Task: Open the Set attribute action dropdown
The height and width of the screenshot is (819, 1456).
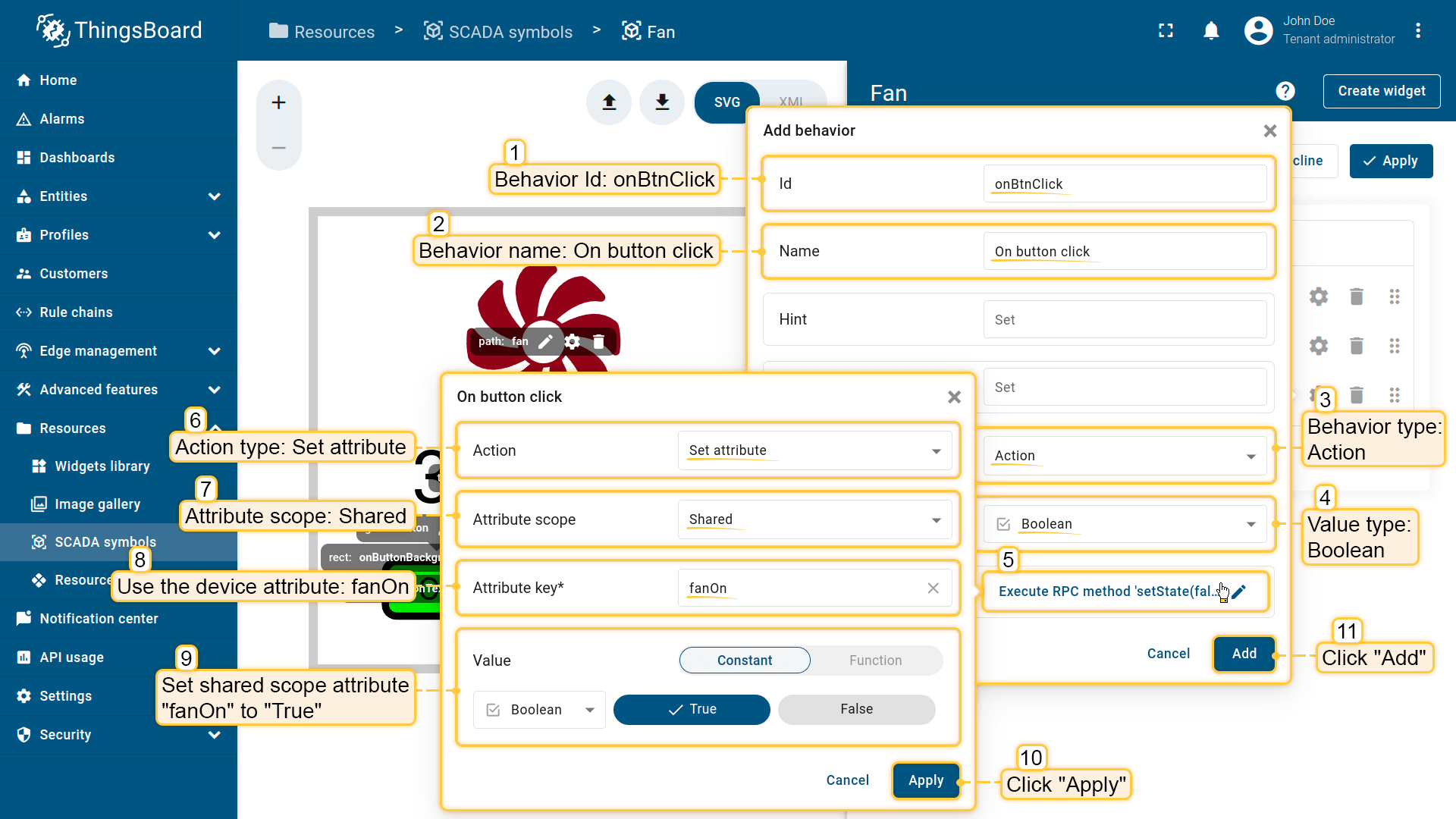Action: tap(814, 450)
